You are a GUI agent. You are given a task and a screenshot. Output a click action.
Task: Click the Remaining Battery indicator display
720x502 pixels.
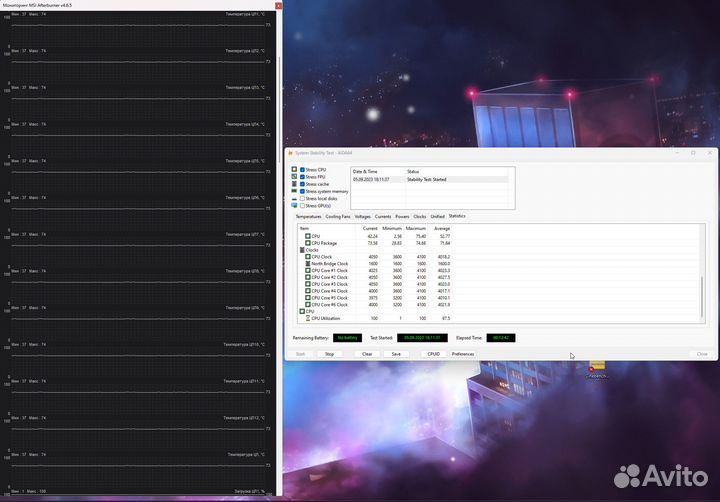coord(347,338)
